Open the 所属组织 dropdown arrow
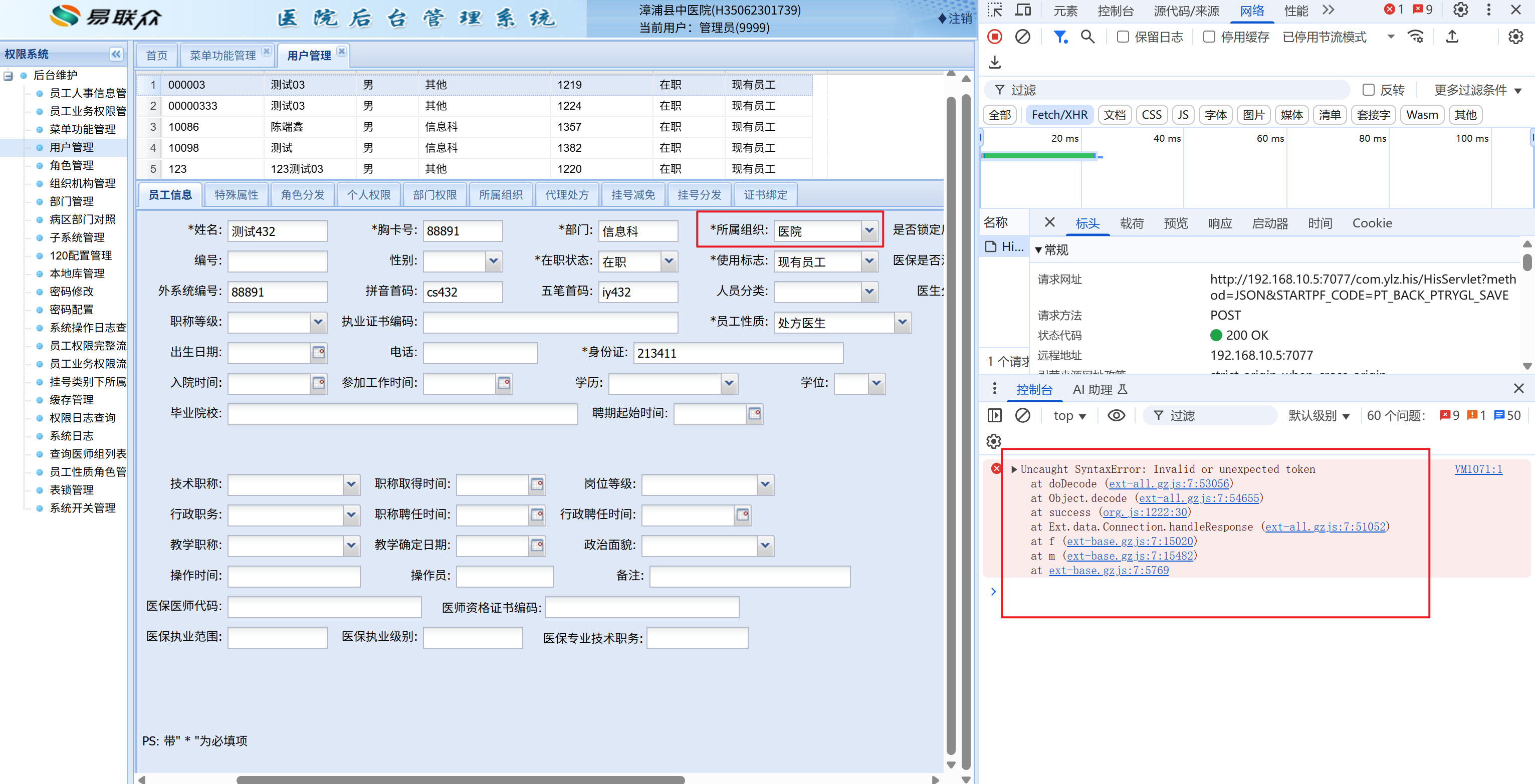 point(869,230)
